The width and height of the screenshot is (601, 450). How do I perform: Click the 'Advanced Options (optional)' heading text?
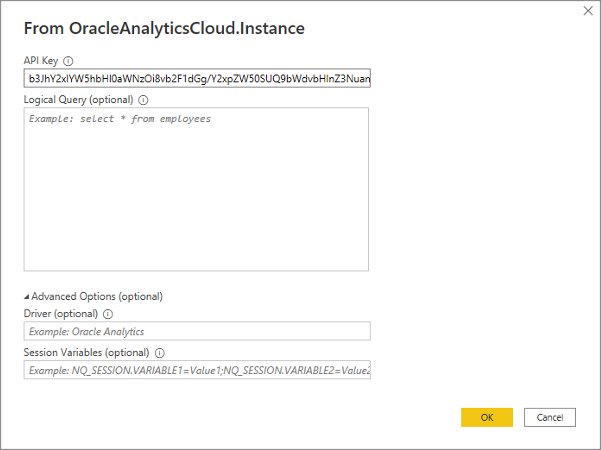pos(97,296)
